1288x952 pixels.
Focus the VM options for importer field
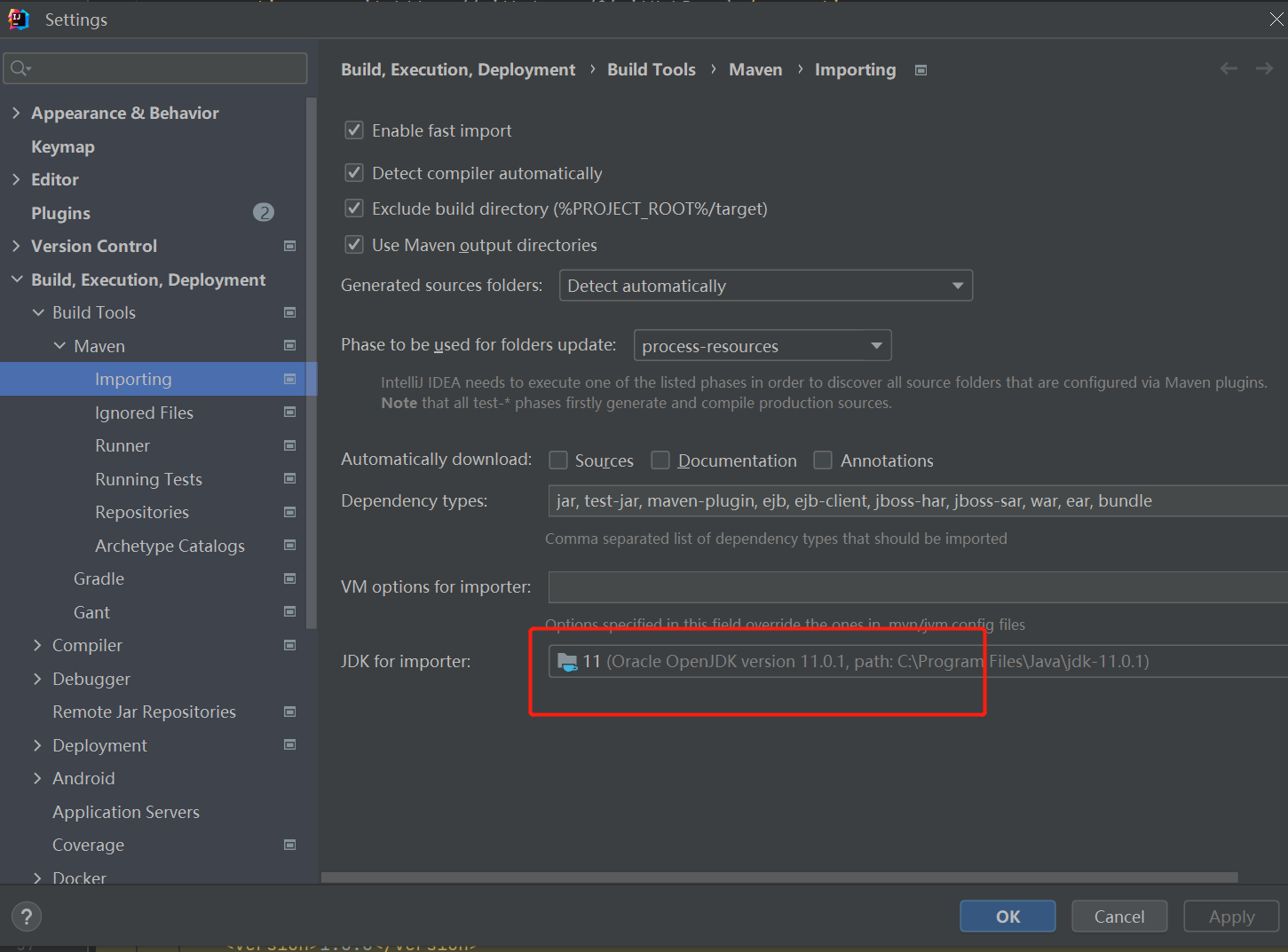(x=918, y=587)
